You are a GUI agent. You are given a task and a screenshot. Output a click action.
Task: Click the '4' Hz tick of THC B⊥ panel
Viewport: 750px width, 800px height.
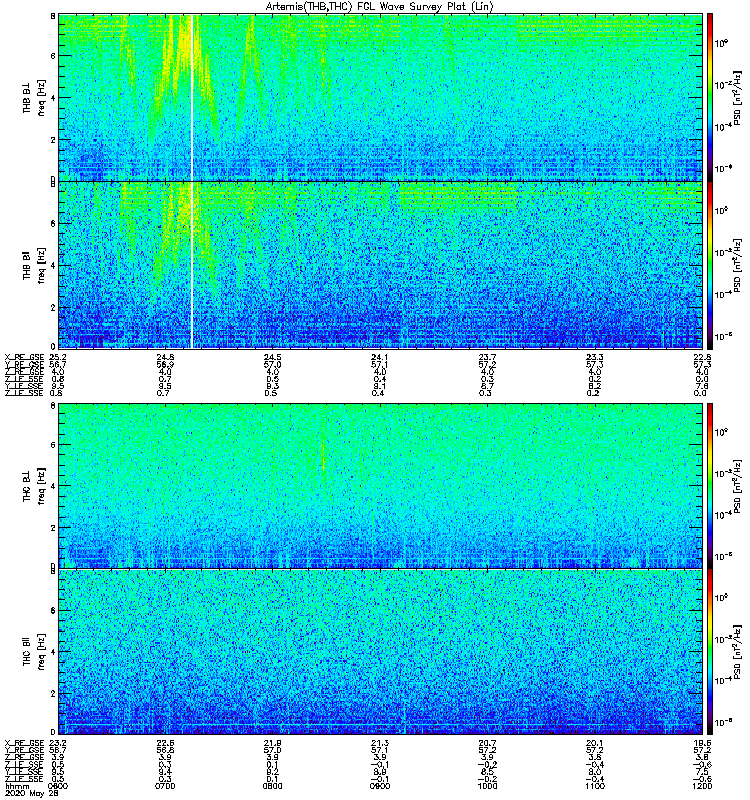(53, 486)
